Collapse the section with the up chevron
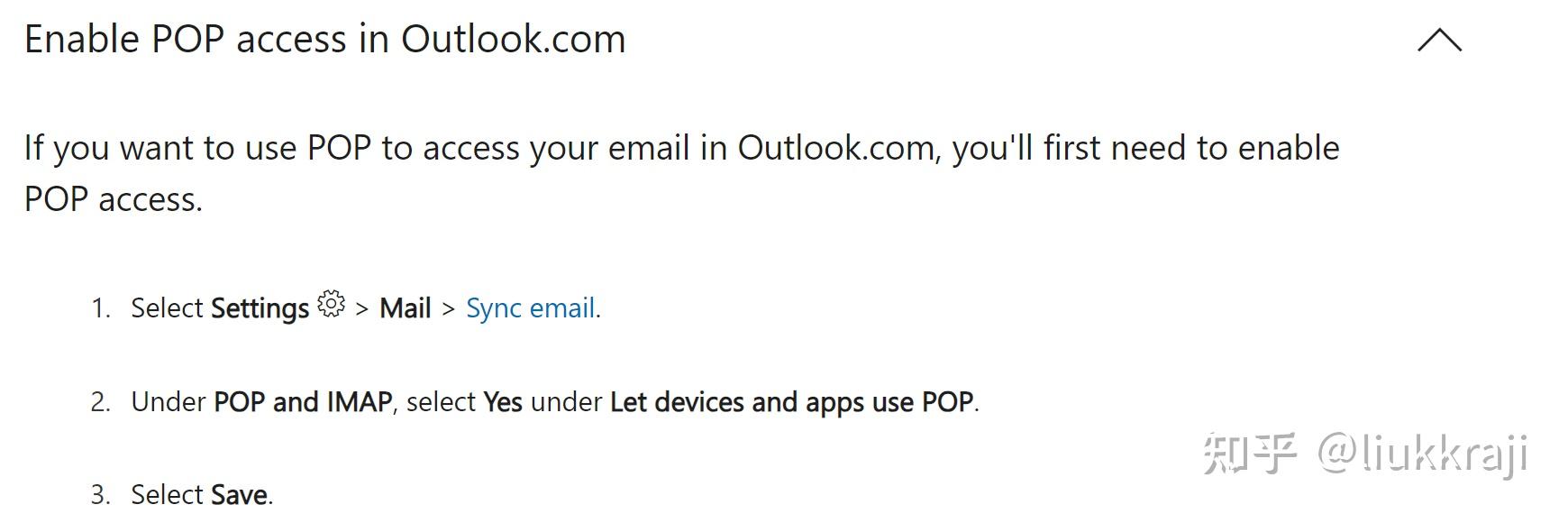This screenshot has width=1568, height=523. pyautogui.click(x=1439, y=41)
